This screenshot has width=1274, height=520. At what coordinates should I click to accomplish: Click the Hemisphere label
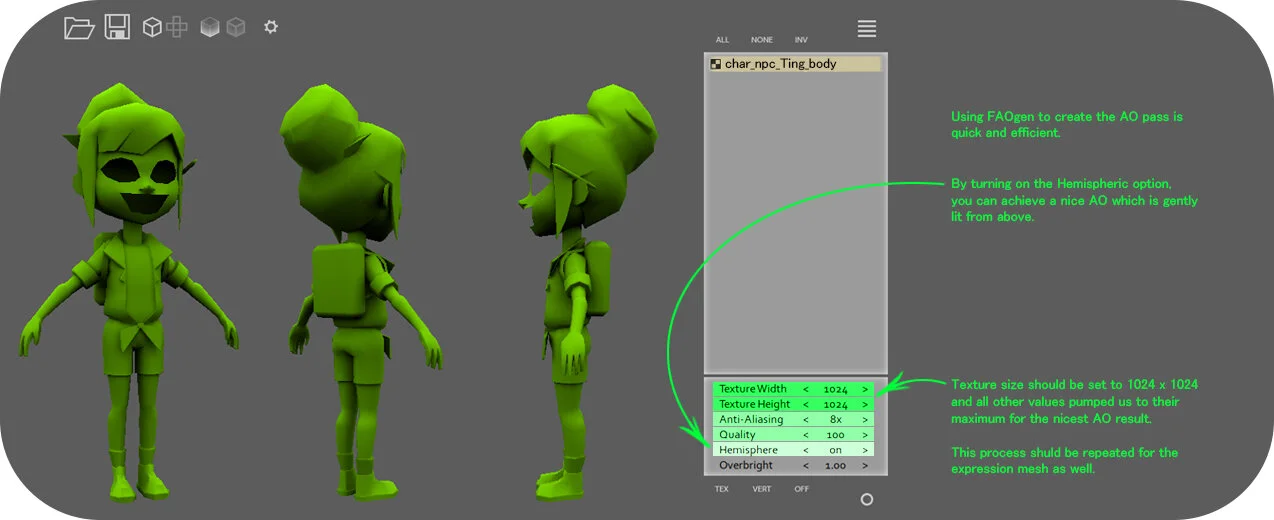748,450
